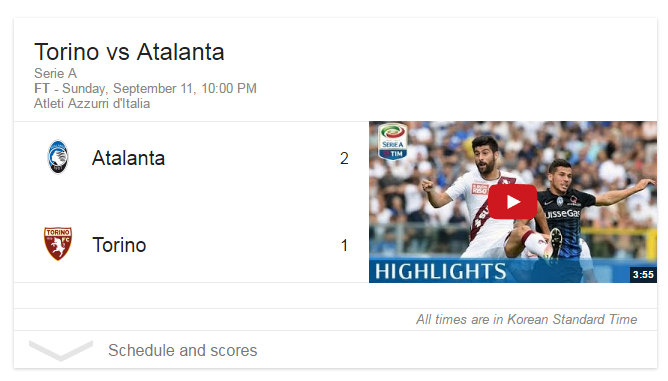The height and width of the screenshot is (381, 668).
Task: Click the FT full-time status label
Action: (41, 88)
